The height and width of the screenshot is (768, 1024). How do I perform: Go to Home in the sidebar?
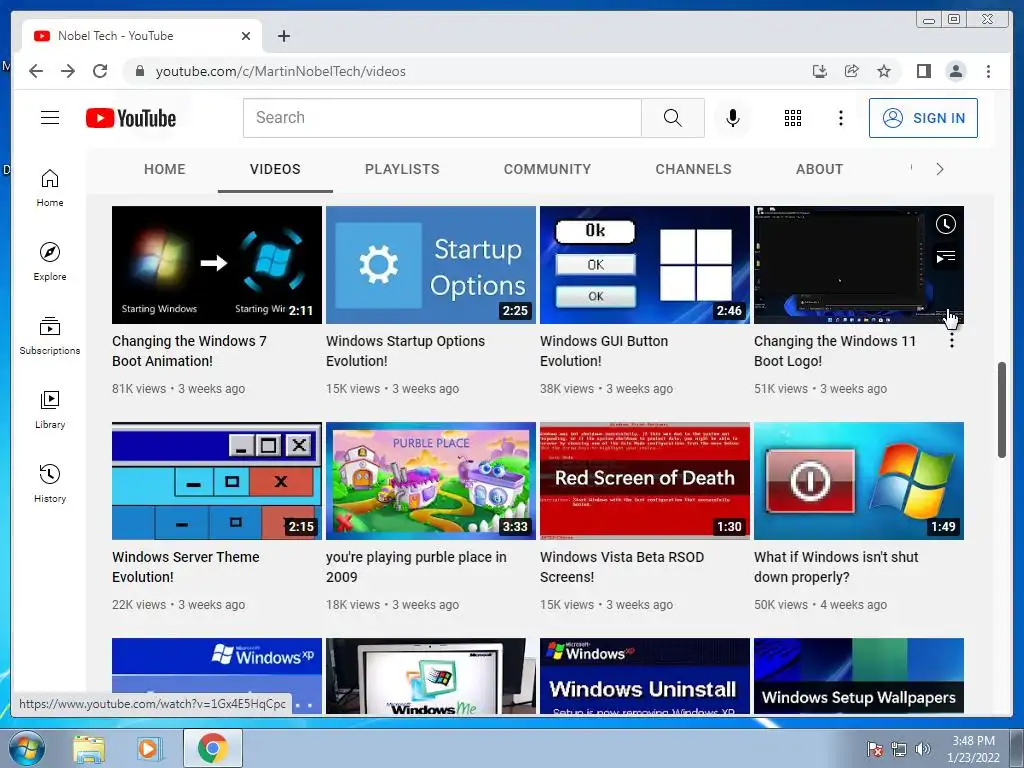pyautogui.click(x=50, y=188)
